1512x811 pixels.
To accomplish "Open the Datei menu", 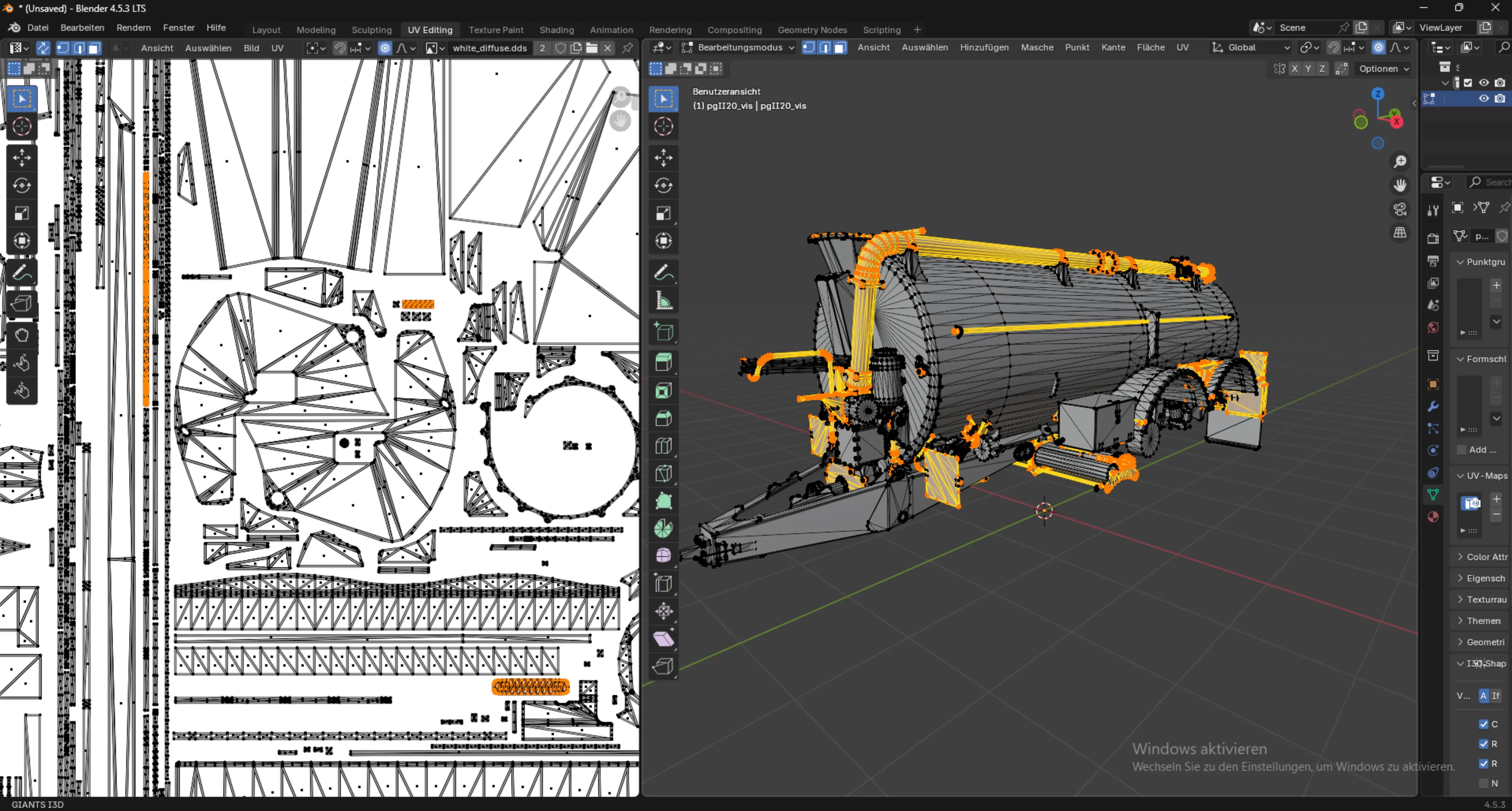I will [x=37, y=28].
